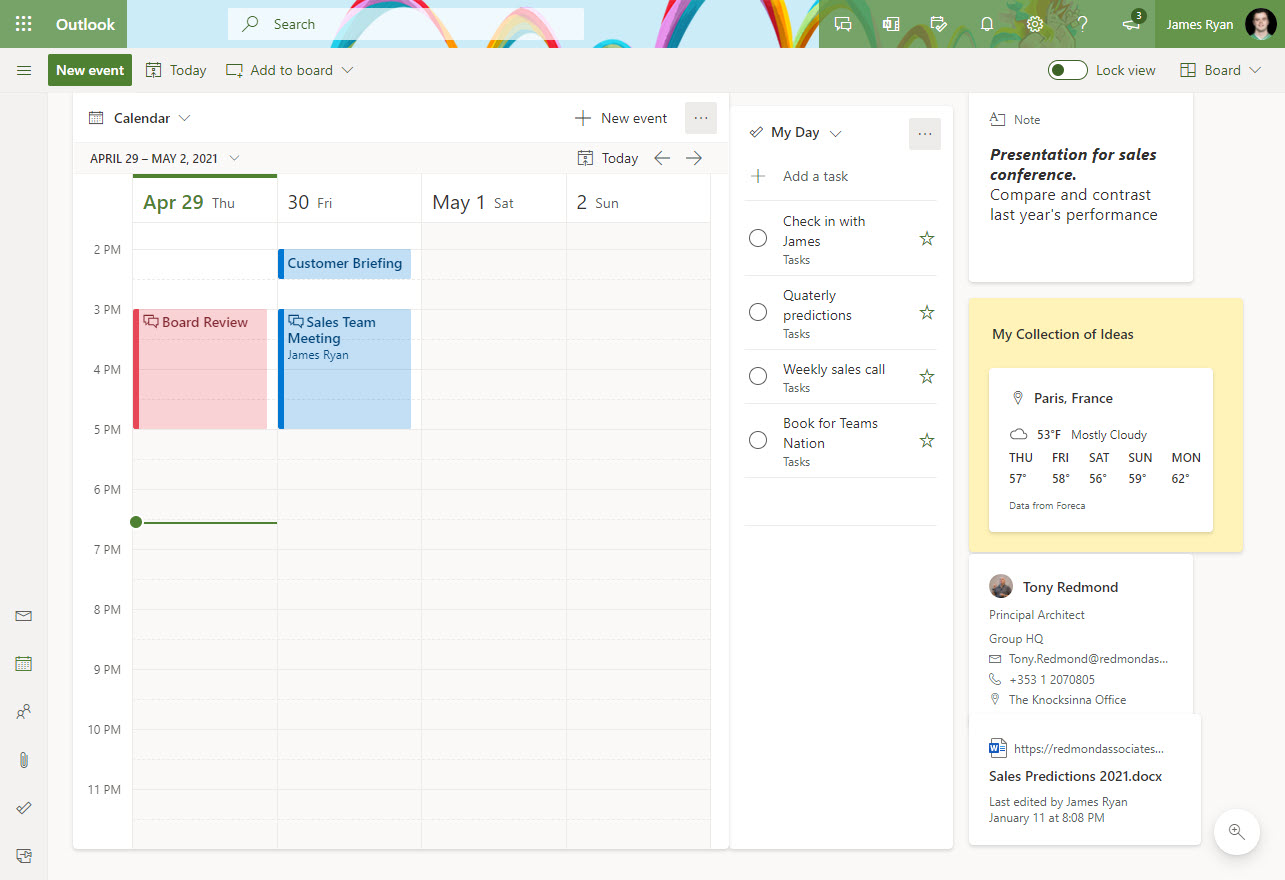Toggle the Lock view switch

coord(1067,70)
